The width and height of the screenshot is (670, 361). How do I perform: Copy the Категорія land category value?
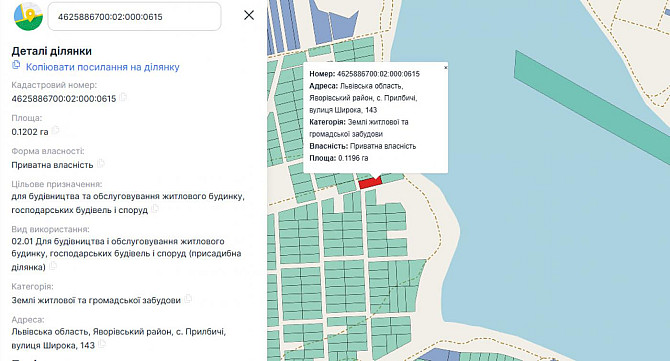pos(188,299)
